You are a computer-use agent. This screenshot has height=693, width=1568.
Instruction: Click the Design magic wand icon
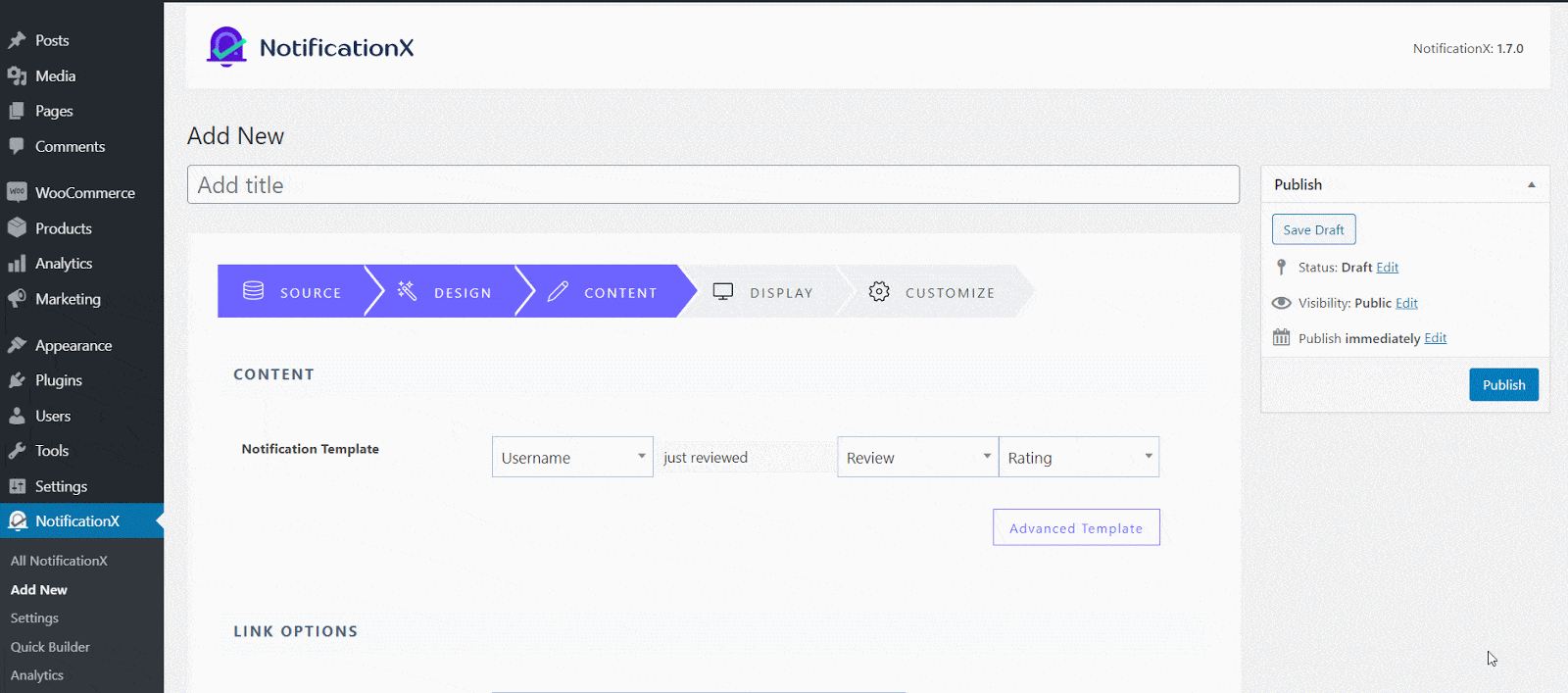point(407,291)
